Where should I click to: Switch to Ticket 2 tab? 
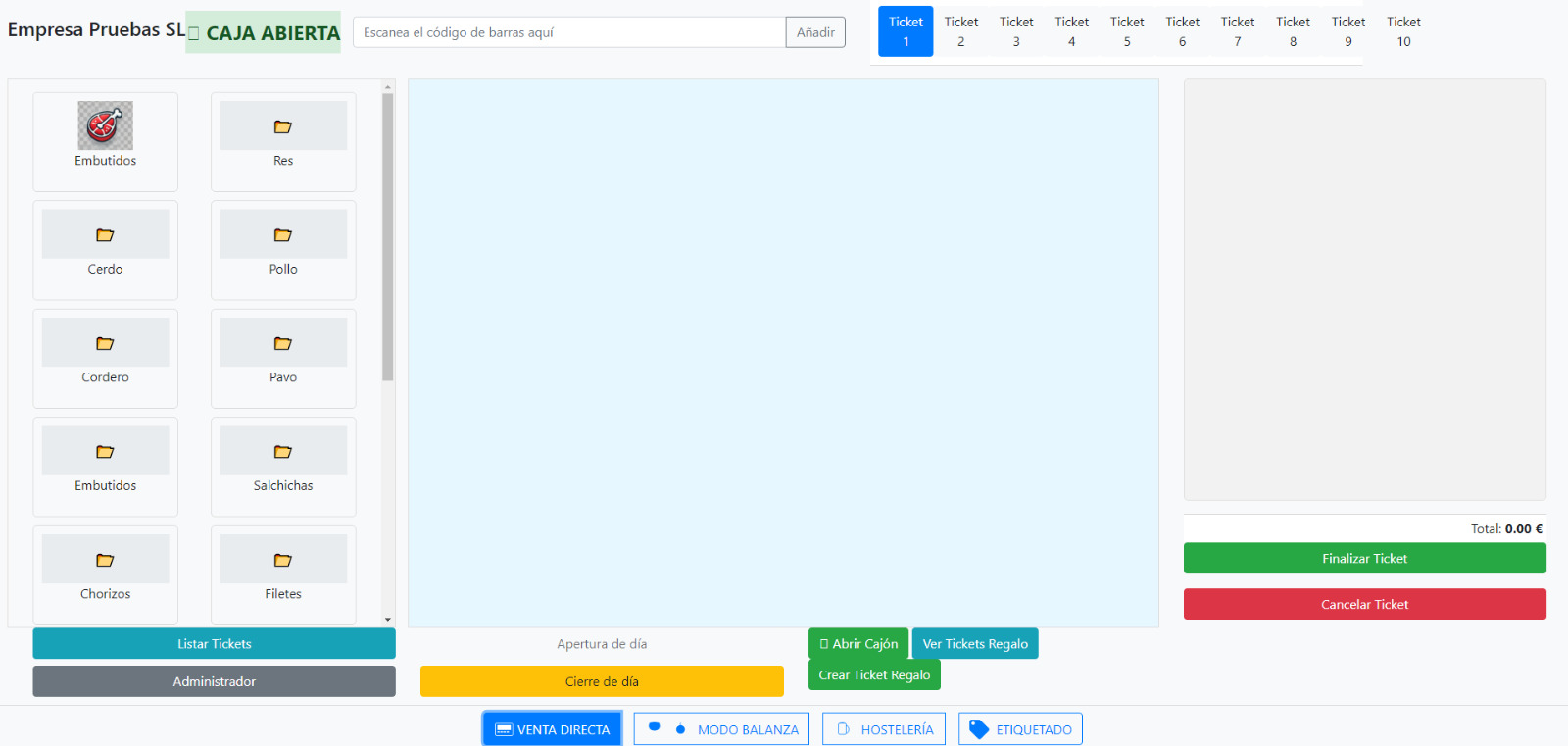960,31
